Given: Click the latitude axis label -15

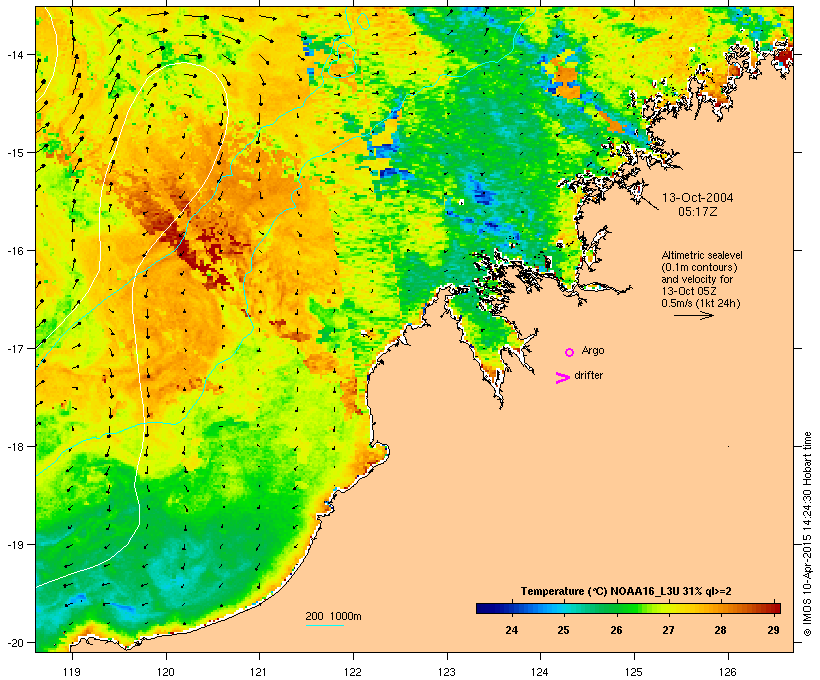Looking at the screenshot, I should click(x=14, y=152).
